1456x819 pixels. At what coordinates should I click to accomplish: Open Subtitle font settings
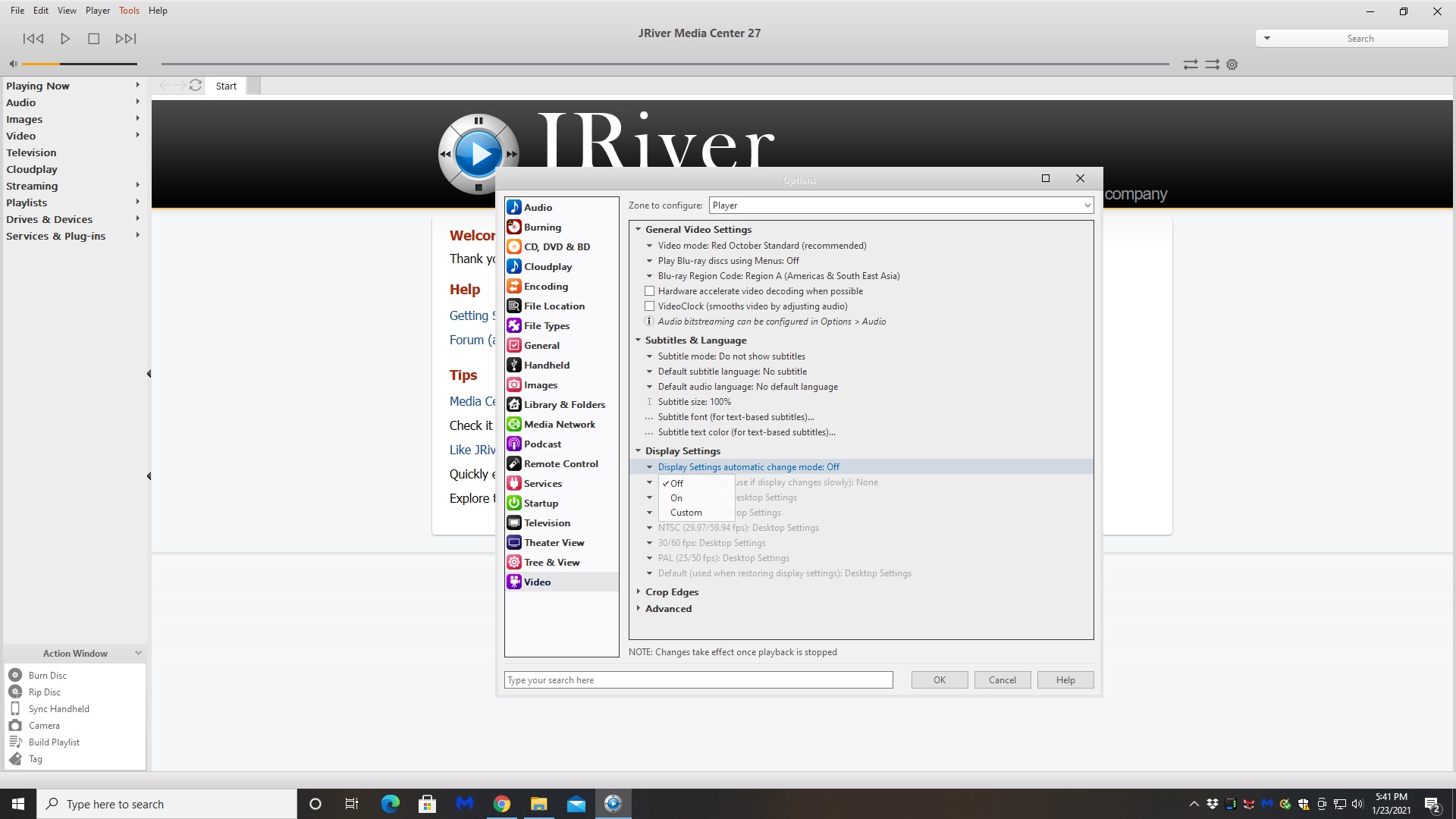(736, 417)
